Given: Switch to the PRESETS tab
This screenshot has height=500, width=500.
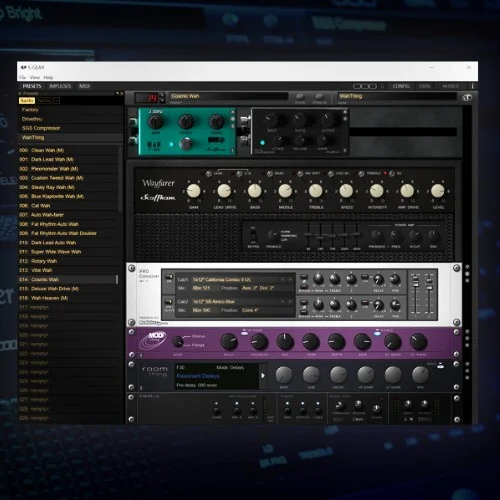Looking at the screenshot, I should tap(32, 86).
